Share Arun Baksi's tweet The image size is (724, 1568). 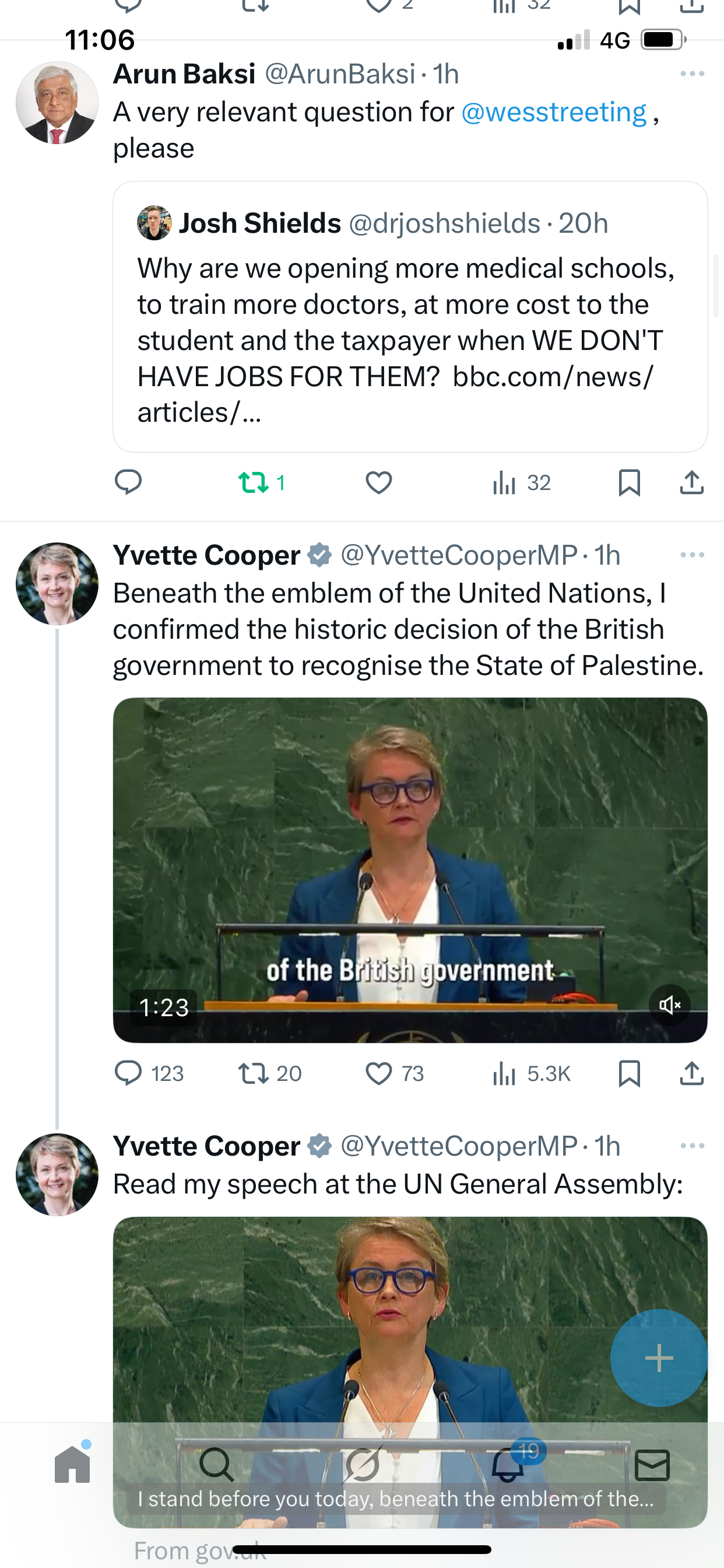(691, 482)
